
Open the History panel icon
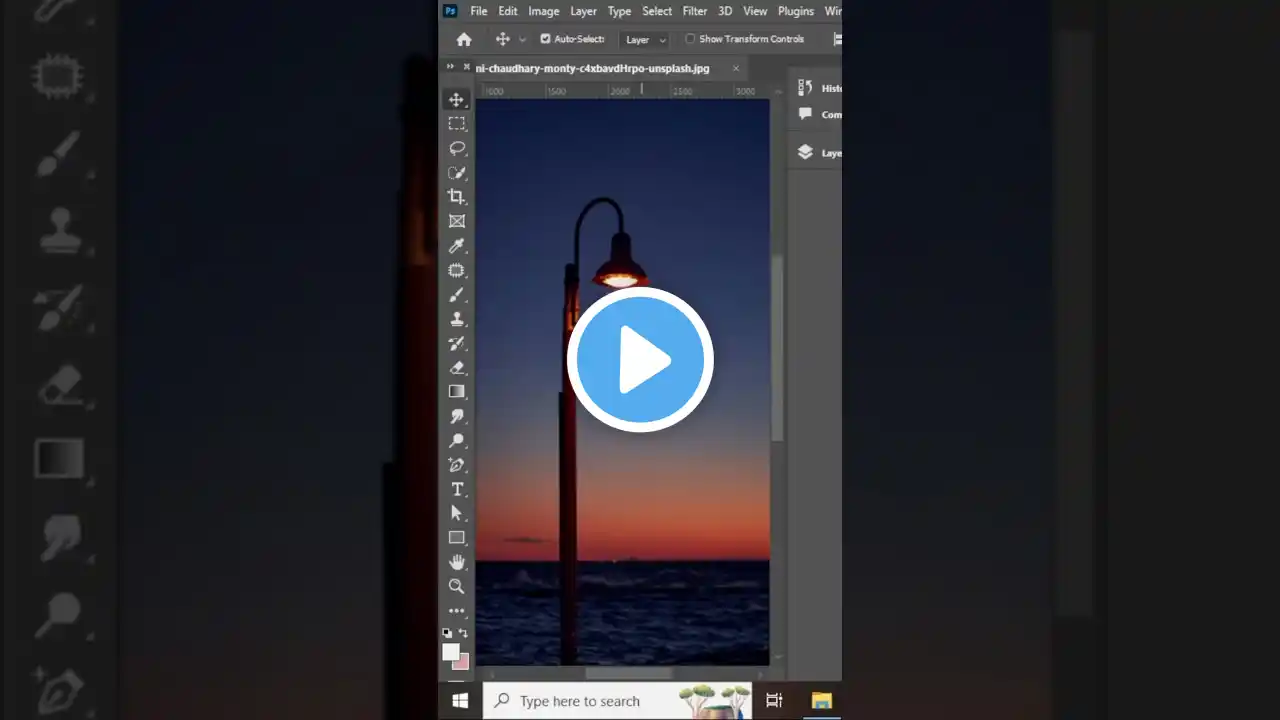coord(806,88)
